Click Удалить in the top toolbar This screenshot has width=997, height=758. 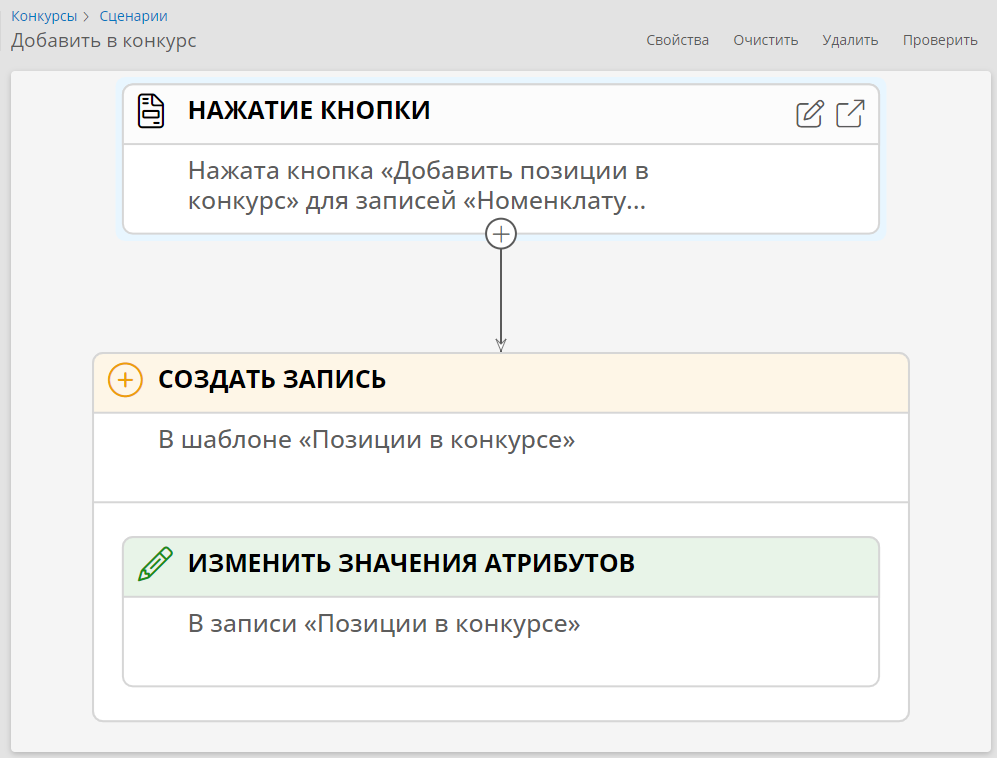850,40
